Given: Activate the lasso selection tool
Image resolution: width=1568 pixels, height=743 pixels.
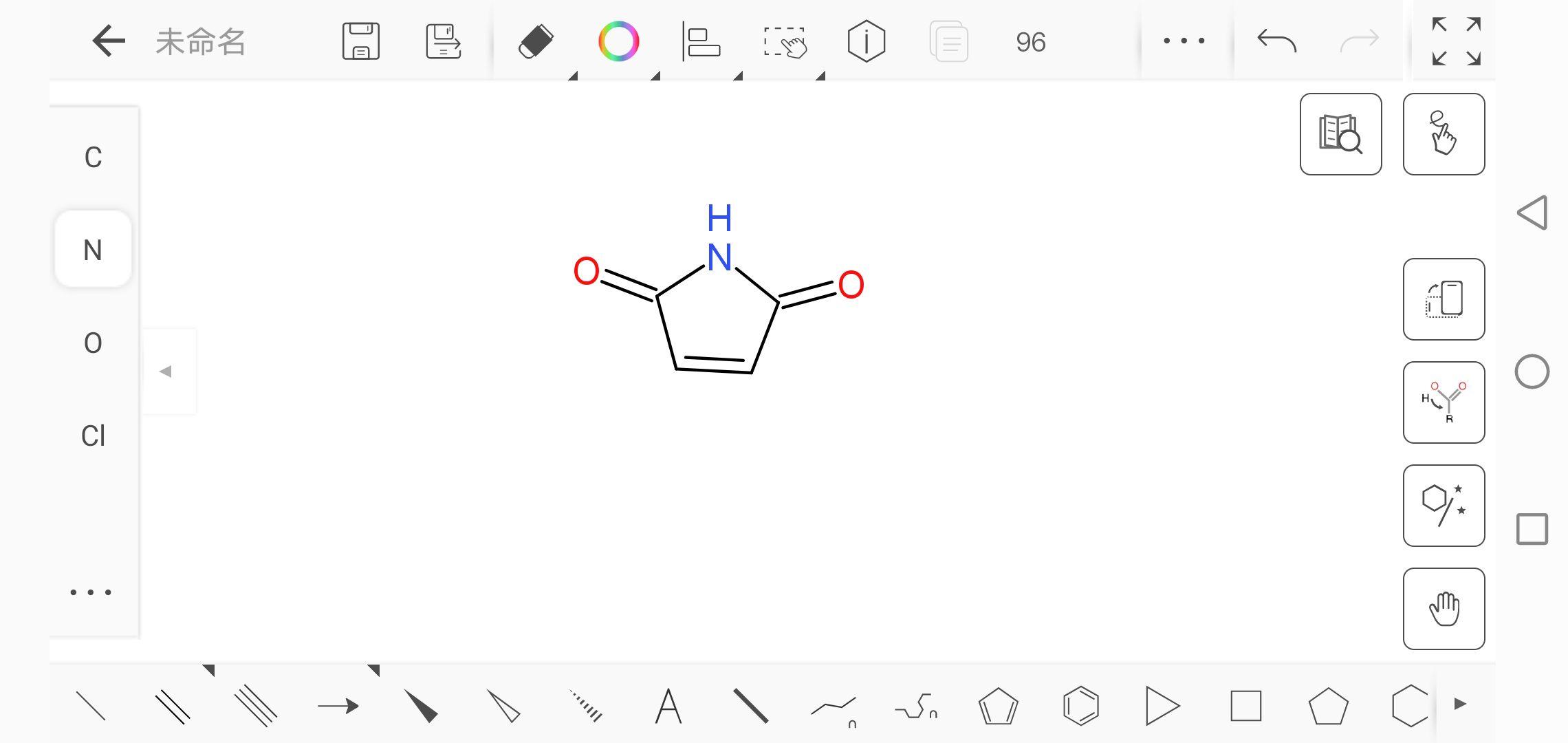Looking at the screenshot, I should [x=785, y=42].
